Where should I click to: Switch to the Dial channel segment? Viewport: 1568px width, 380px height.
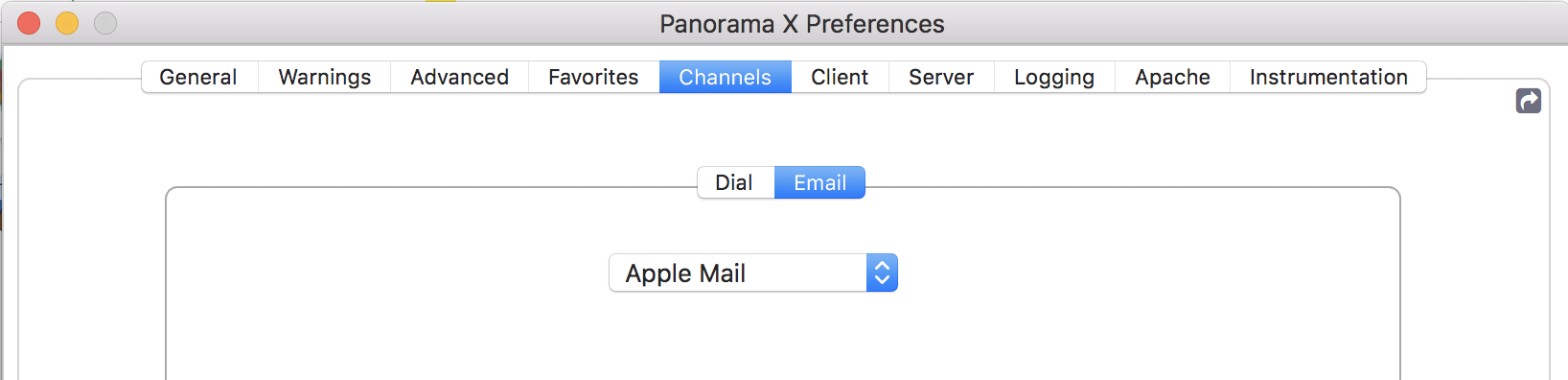point(735,182)
